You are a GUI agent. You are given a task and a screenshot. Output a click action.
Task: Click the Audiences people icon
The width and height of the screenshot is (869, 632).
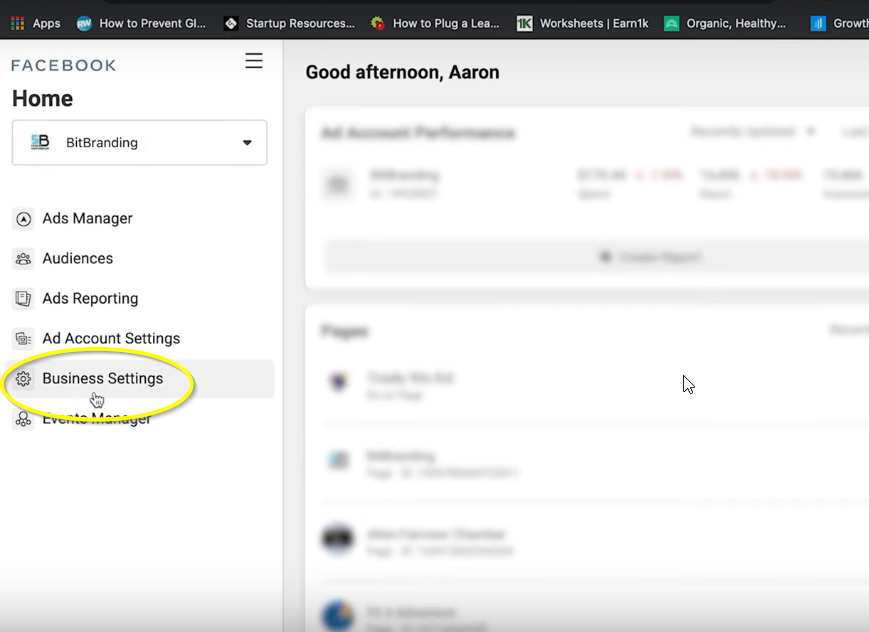[23, 259]
